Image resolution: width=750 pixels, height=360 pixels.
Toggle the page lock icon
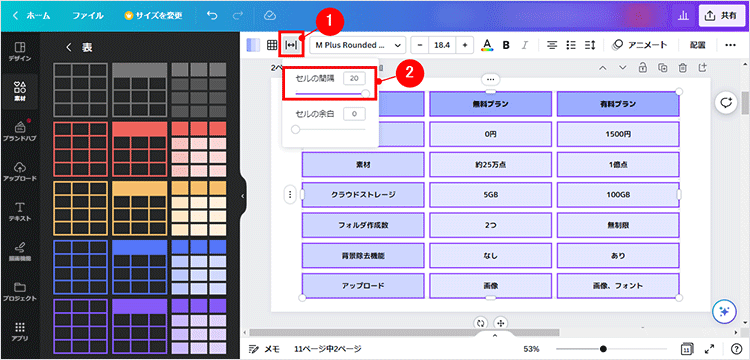point(643,67)
